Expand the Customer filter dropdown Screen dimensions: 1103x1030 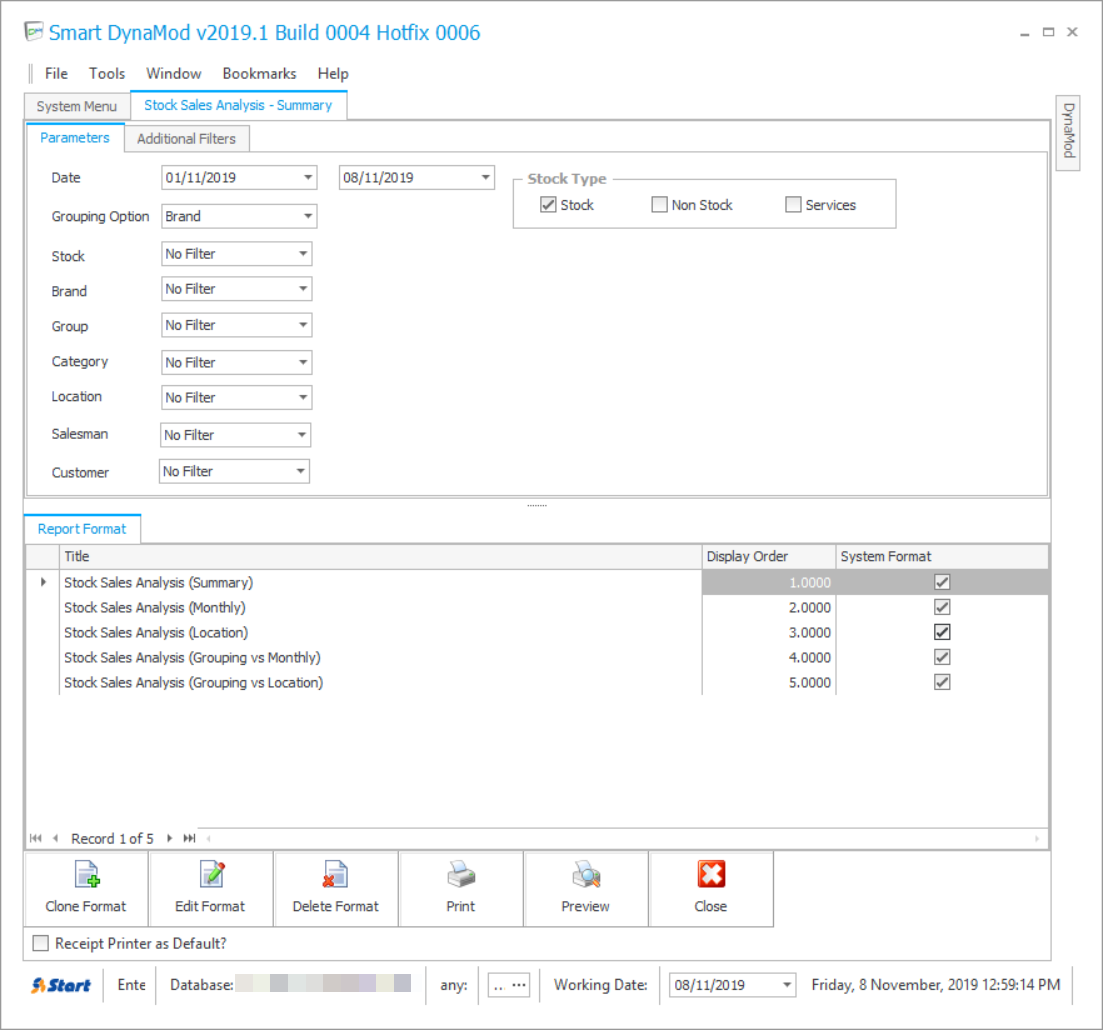(300, 471)
